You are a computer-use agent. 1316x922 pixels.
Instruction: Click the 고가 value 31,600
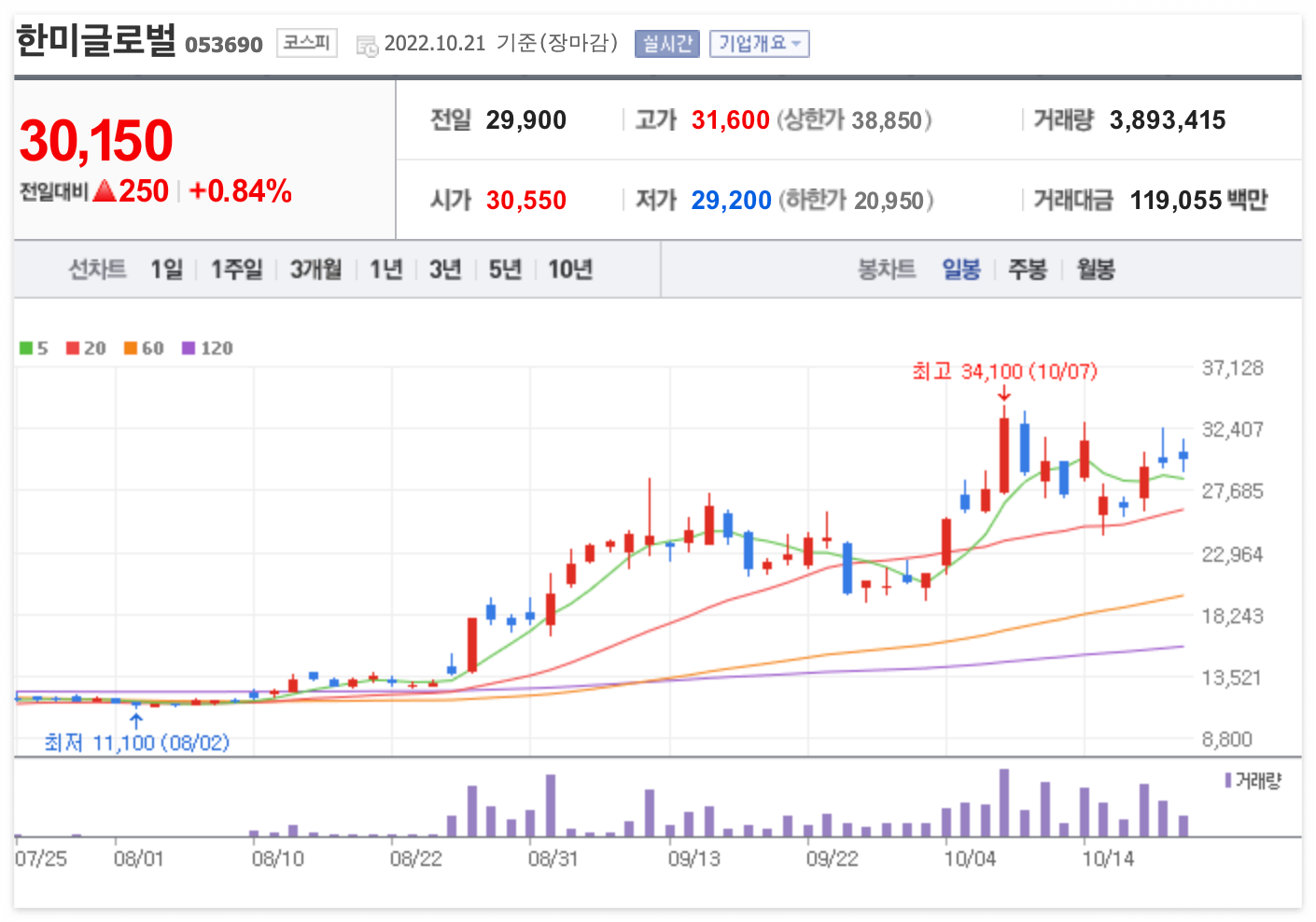coord(731,120)
